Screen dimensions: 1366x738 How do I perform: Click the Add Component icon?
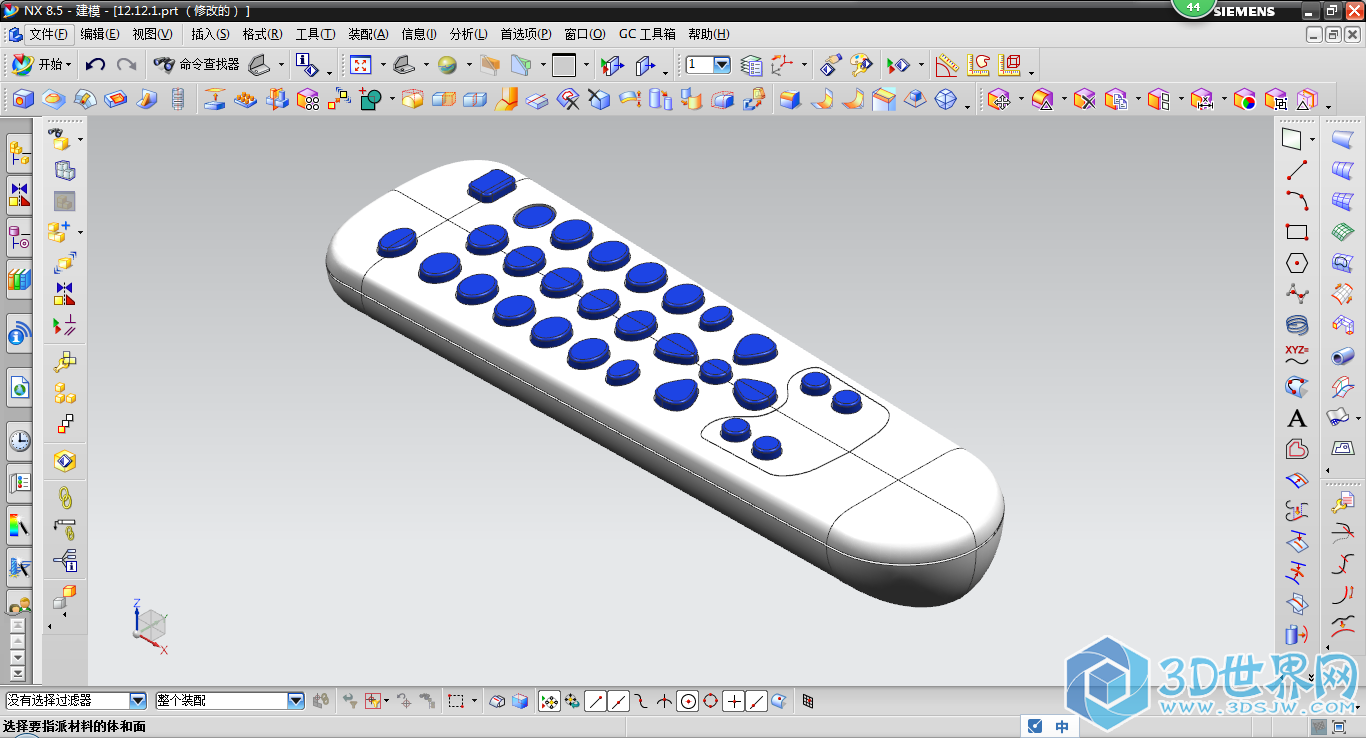coord(60,232)
